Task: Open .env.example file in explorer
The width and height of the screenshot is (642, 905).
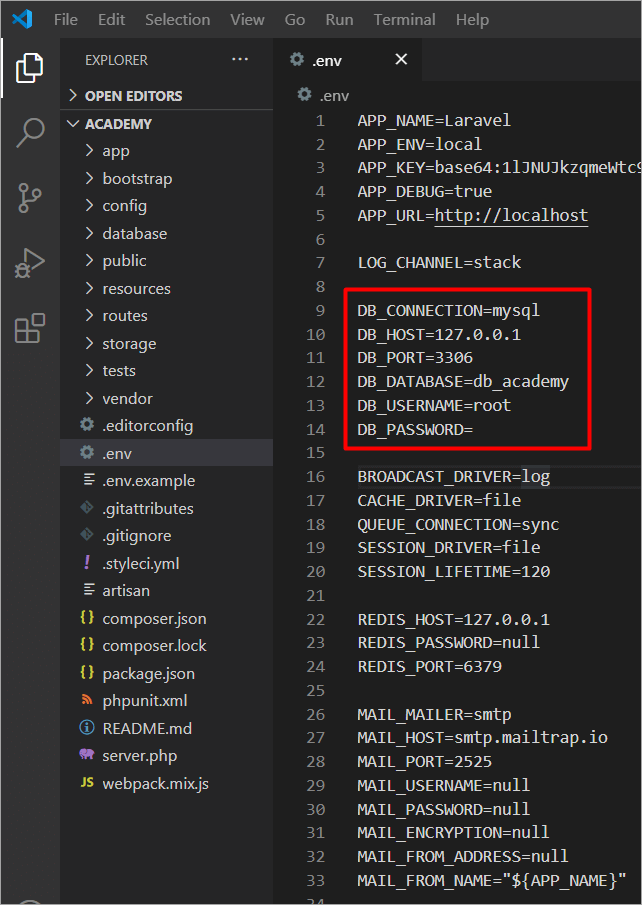Action: [166, 480]
